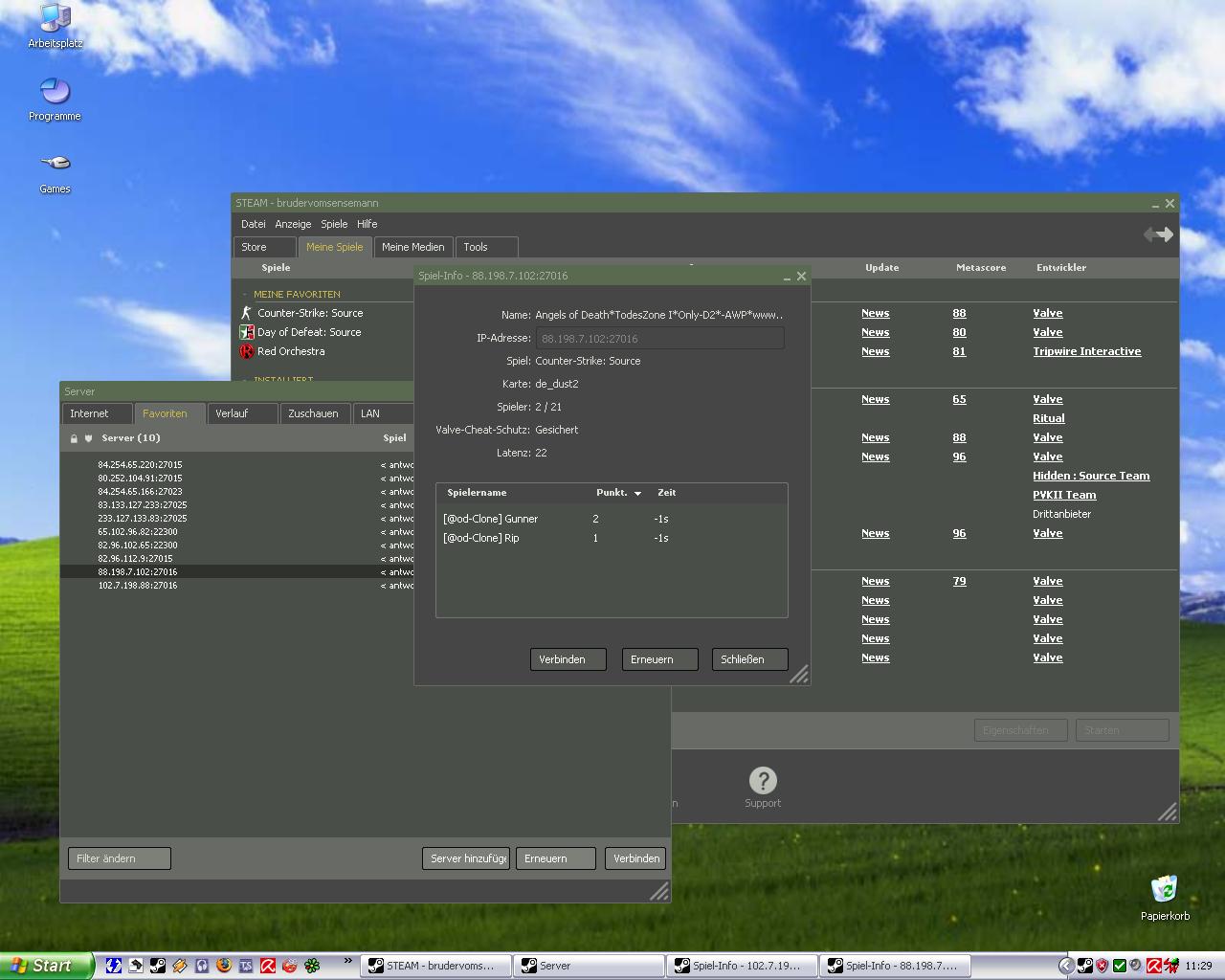Click Day of Defeat: Source game icon
Viewport: 1225px width, 980px height.
(x=246, y=332)
